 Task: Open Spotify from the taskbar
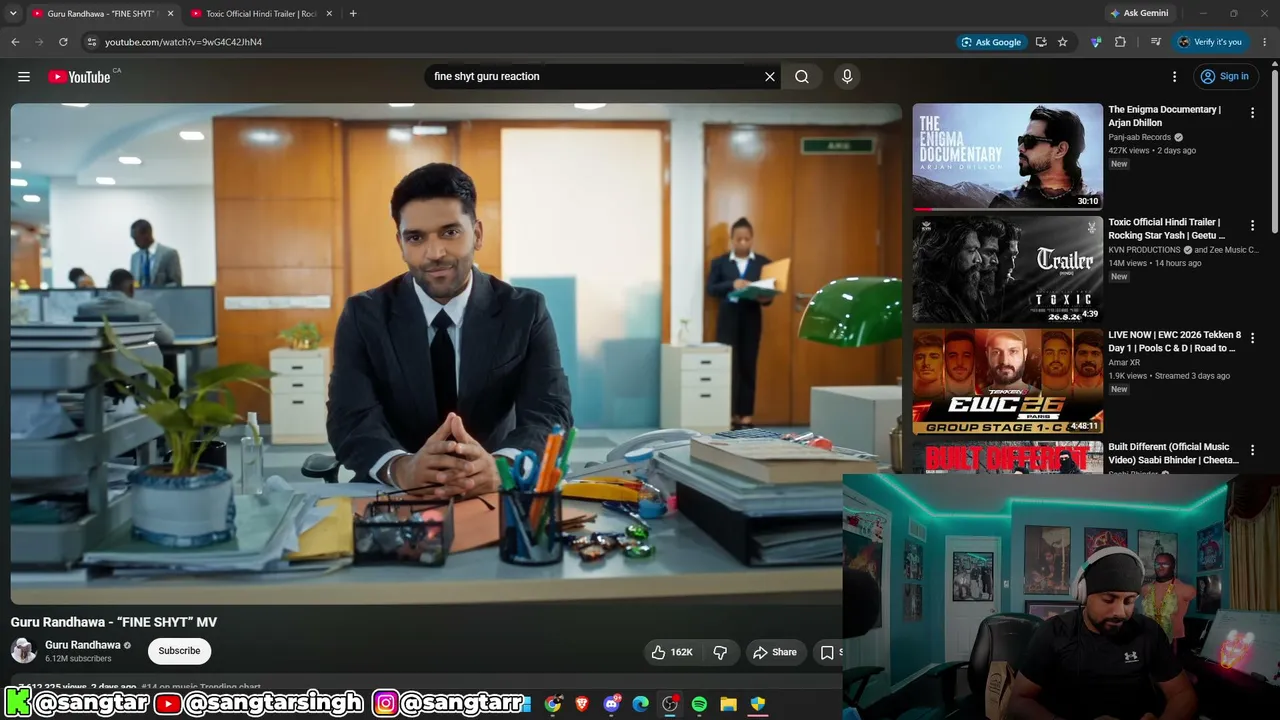(x=699, y=704)
